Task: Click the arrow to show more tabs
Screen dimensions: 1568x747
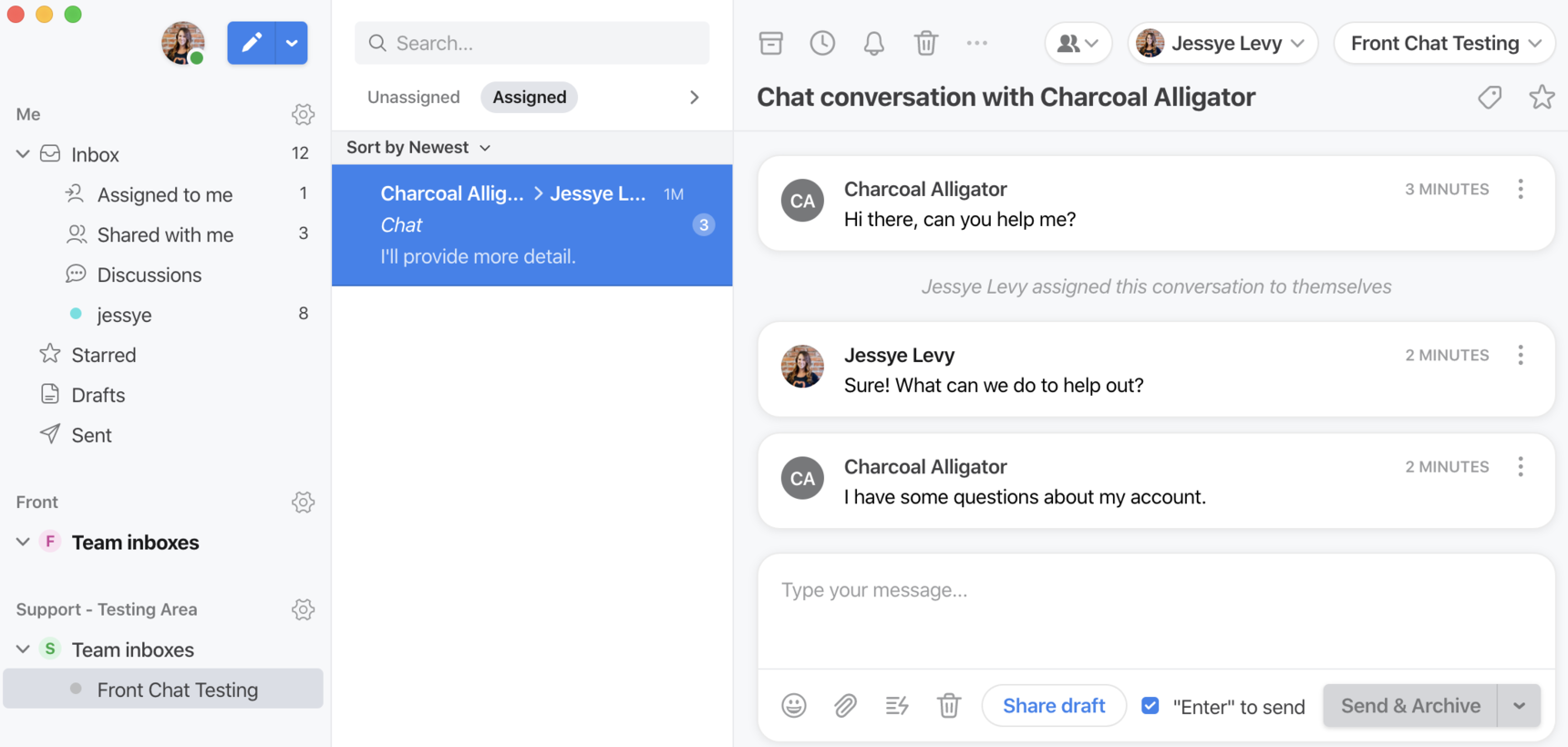Action: tap(695, 97)
